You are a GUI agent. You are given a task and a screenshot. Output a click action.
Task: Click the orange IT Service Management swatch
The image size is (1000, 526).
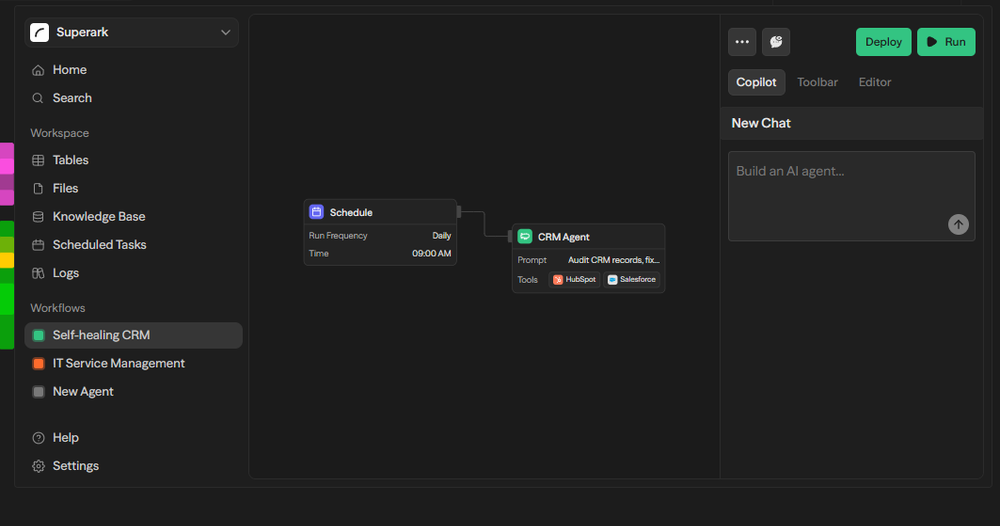(x=38, y=363)
